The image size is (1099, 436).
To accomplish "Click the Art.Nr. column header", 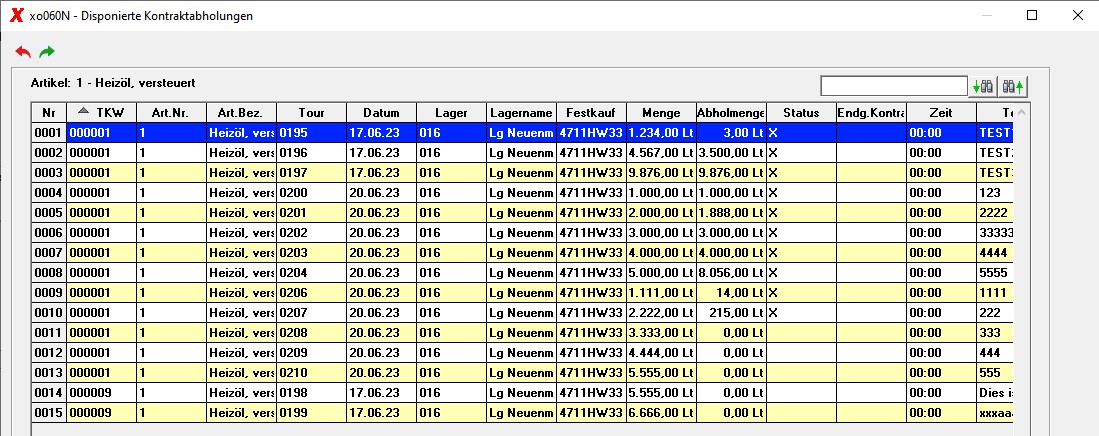I will coord(172,113).
